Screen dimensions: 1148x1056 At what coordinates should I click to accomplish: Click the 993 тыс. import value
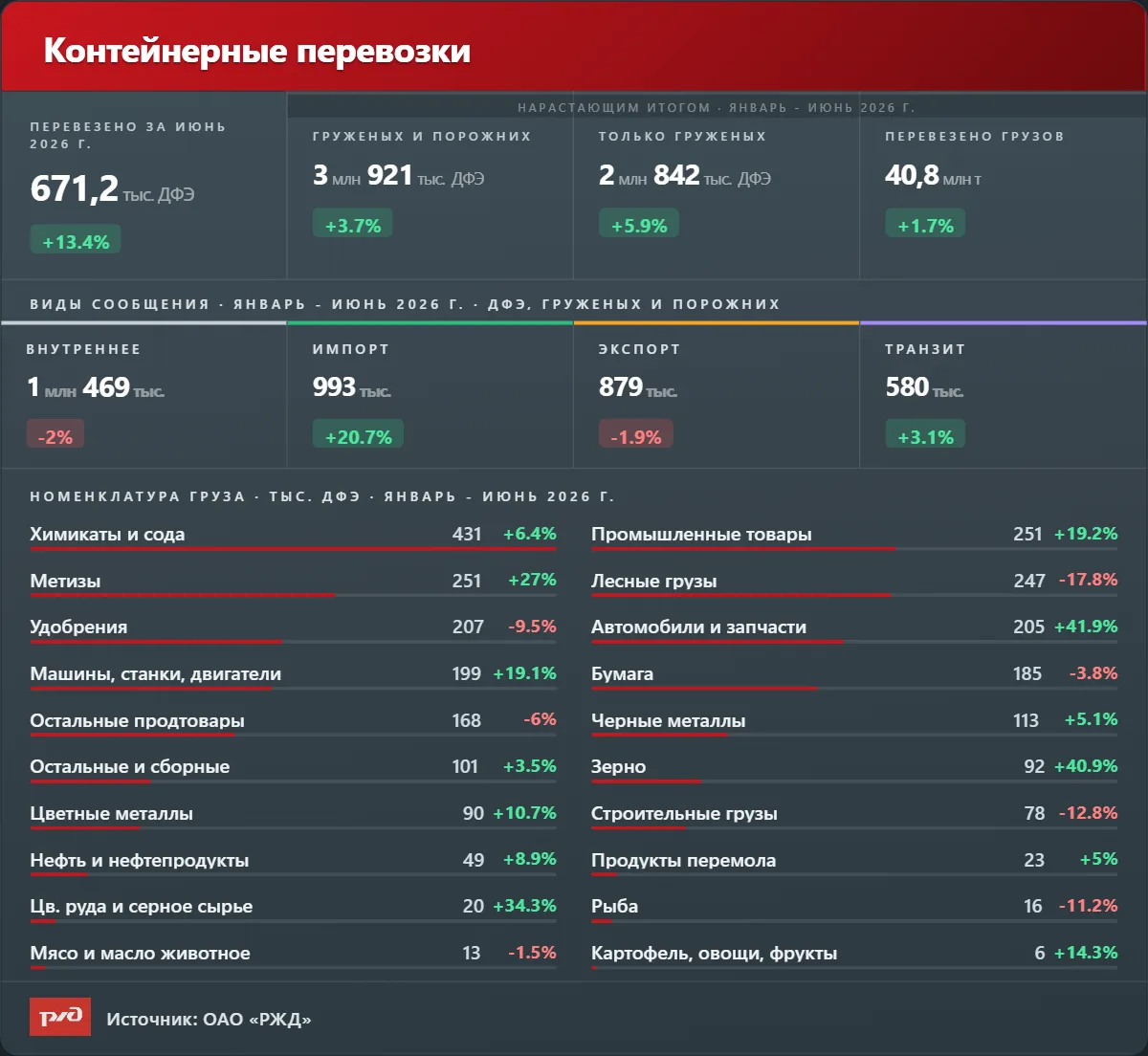pos(351,387)
